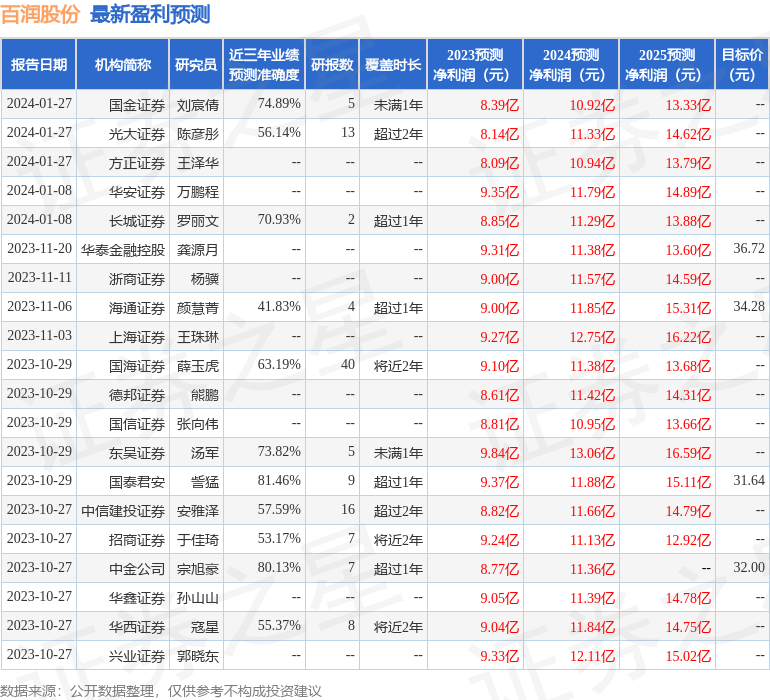Viewport: 770px width, 700px height.
Task: Click the 8.39亿 2023 profit value
Action: pos(499,105)
